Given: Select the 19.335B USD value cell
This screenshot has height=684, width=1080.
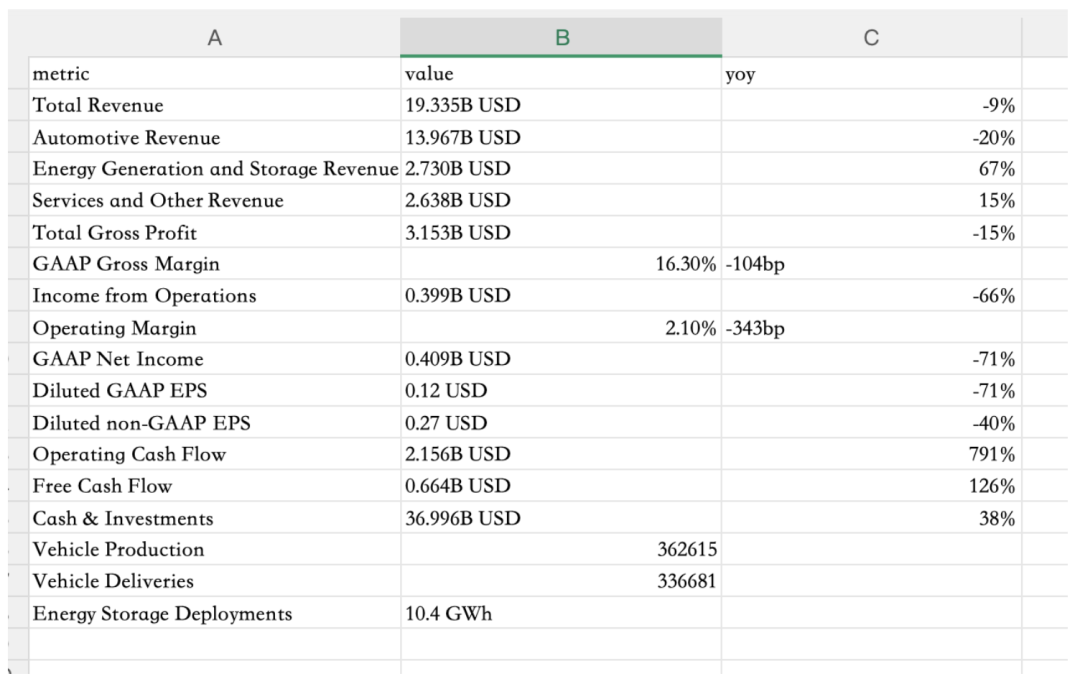Looking at the screenshot, I should click(x=561, y=106).
